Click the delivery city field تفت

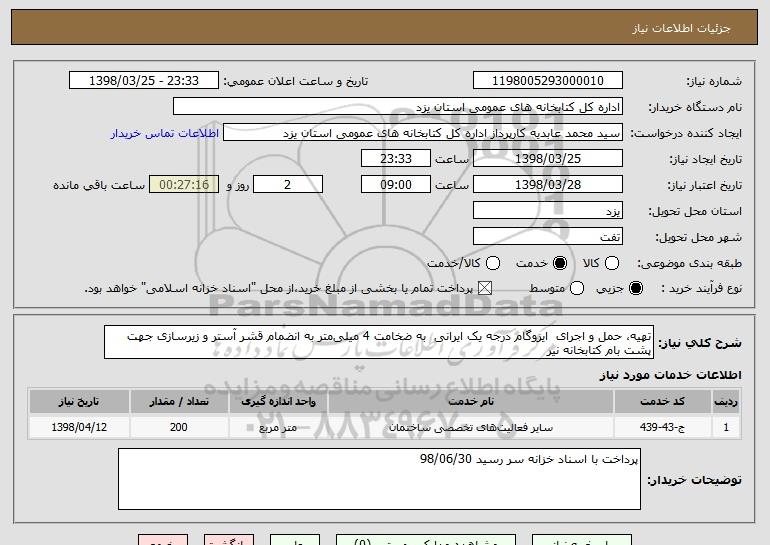pos(546,237)
